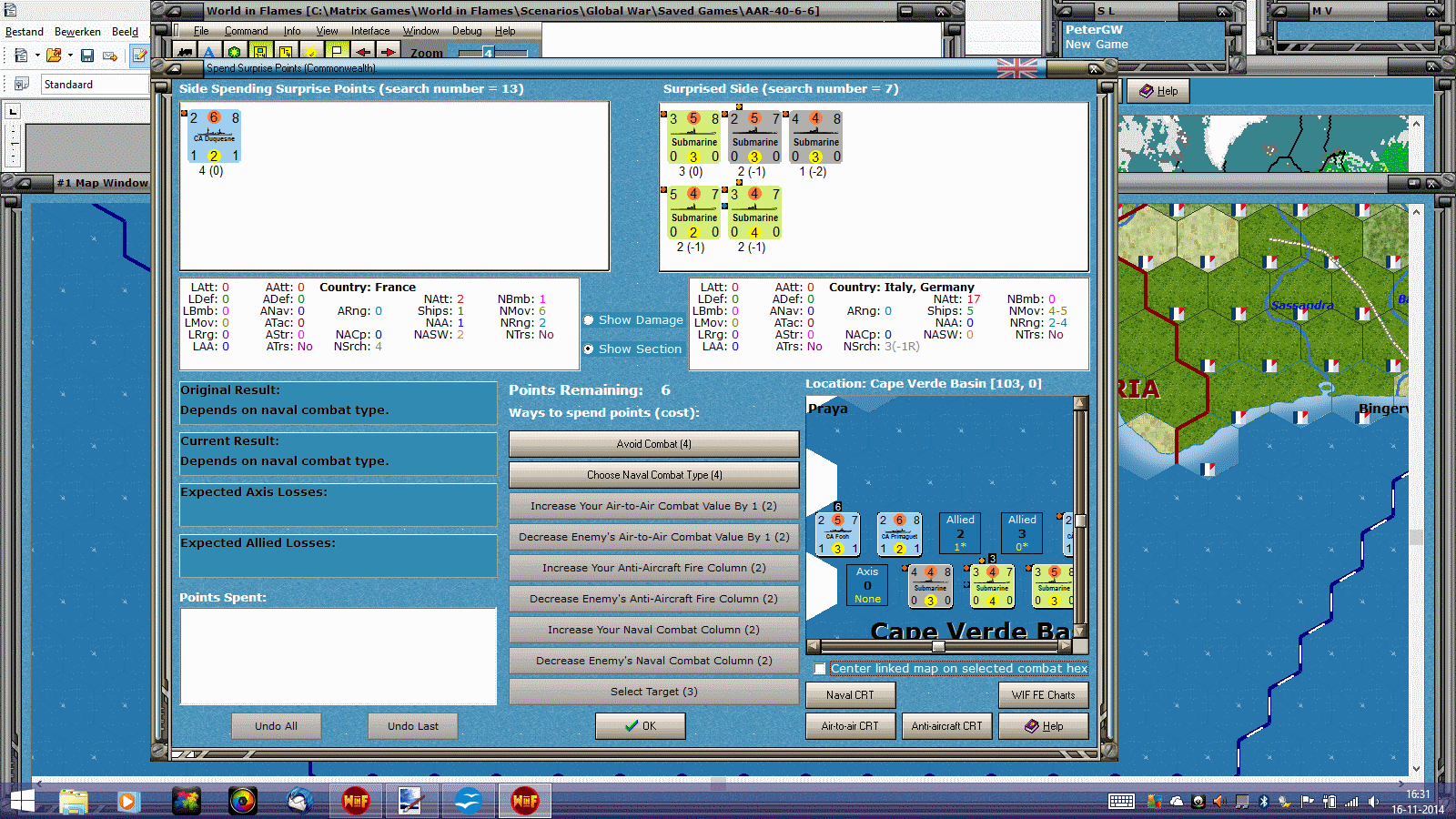Image resolution: width=1456 pixels, height=819 pixels.
Task: Open WIF FE Charts
Action: coord(1043,695)
